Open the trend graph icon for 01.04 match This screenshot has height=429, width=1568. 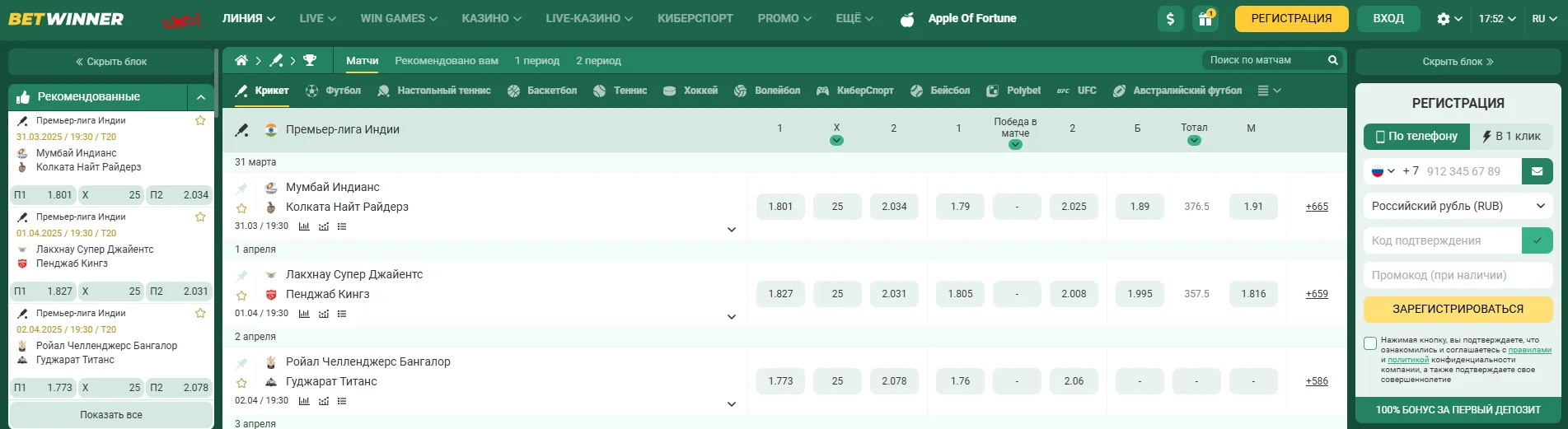pos(323,314)
